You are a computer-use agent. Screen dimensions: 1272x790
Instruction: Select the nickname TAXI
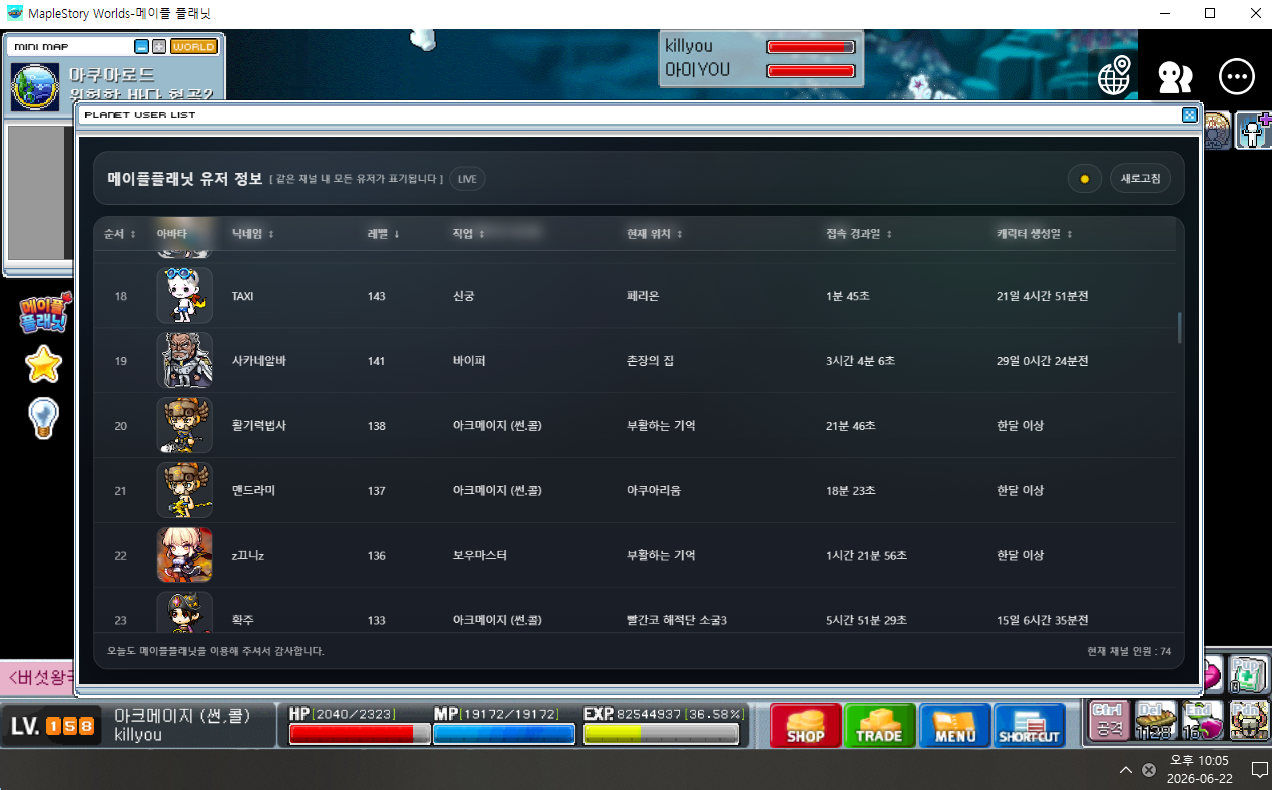pyautogui.click(x=242, y=297)
